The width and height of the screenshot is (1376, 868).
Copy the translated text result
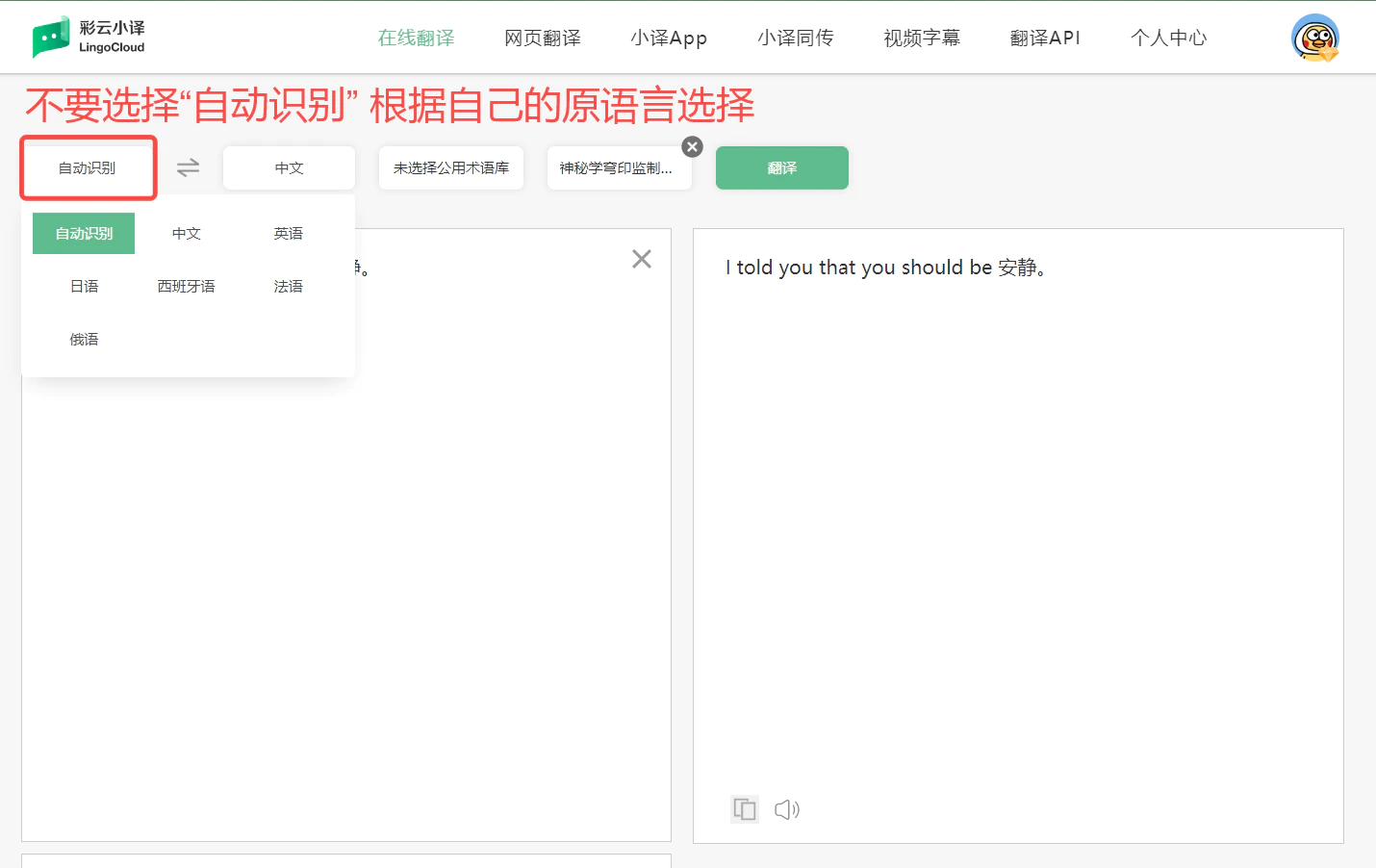click(745, 809)
